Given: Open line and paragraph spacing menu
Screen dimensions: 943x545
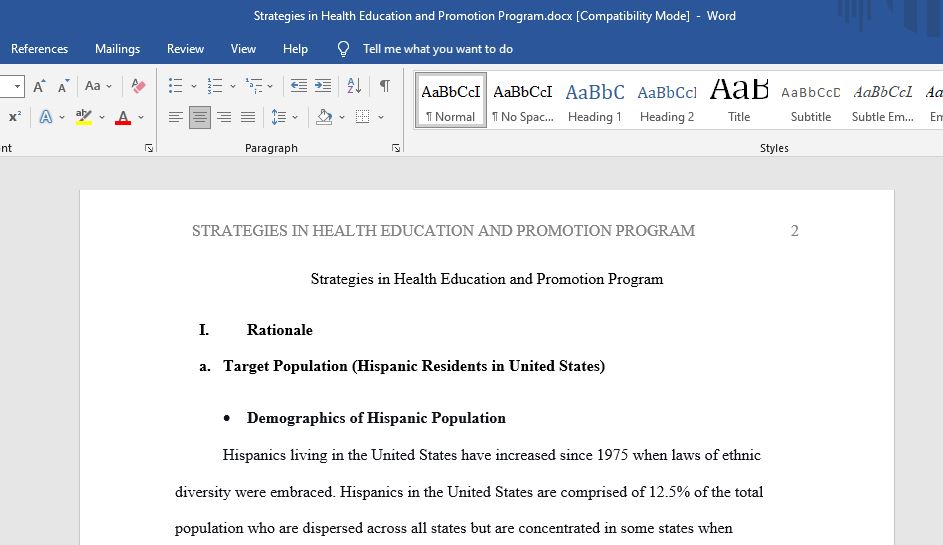Looking at the screenshot, I should [x=278, y=117].
